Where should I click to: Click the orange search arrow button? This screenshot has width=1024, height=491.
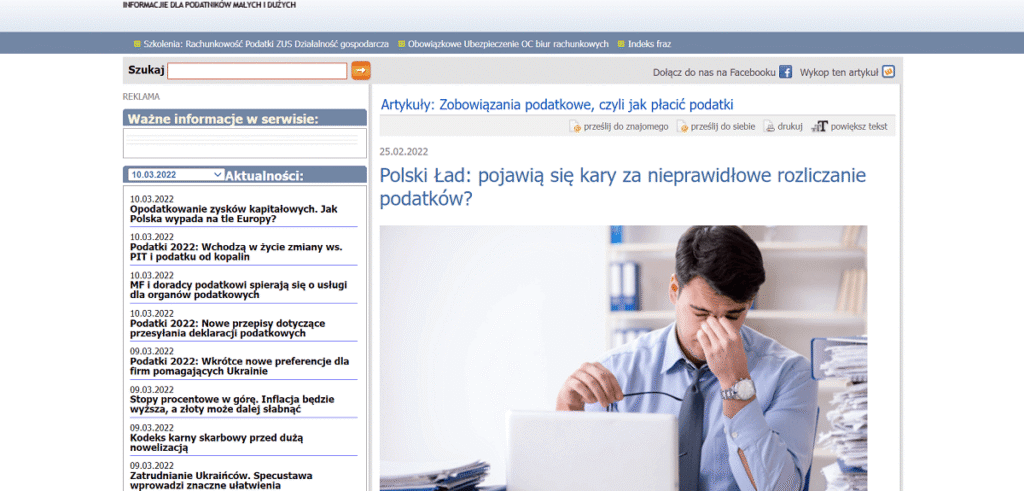pyautogui.click(x=361, y=71)
